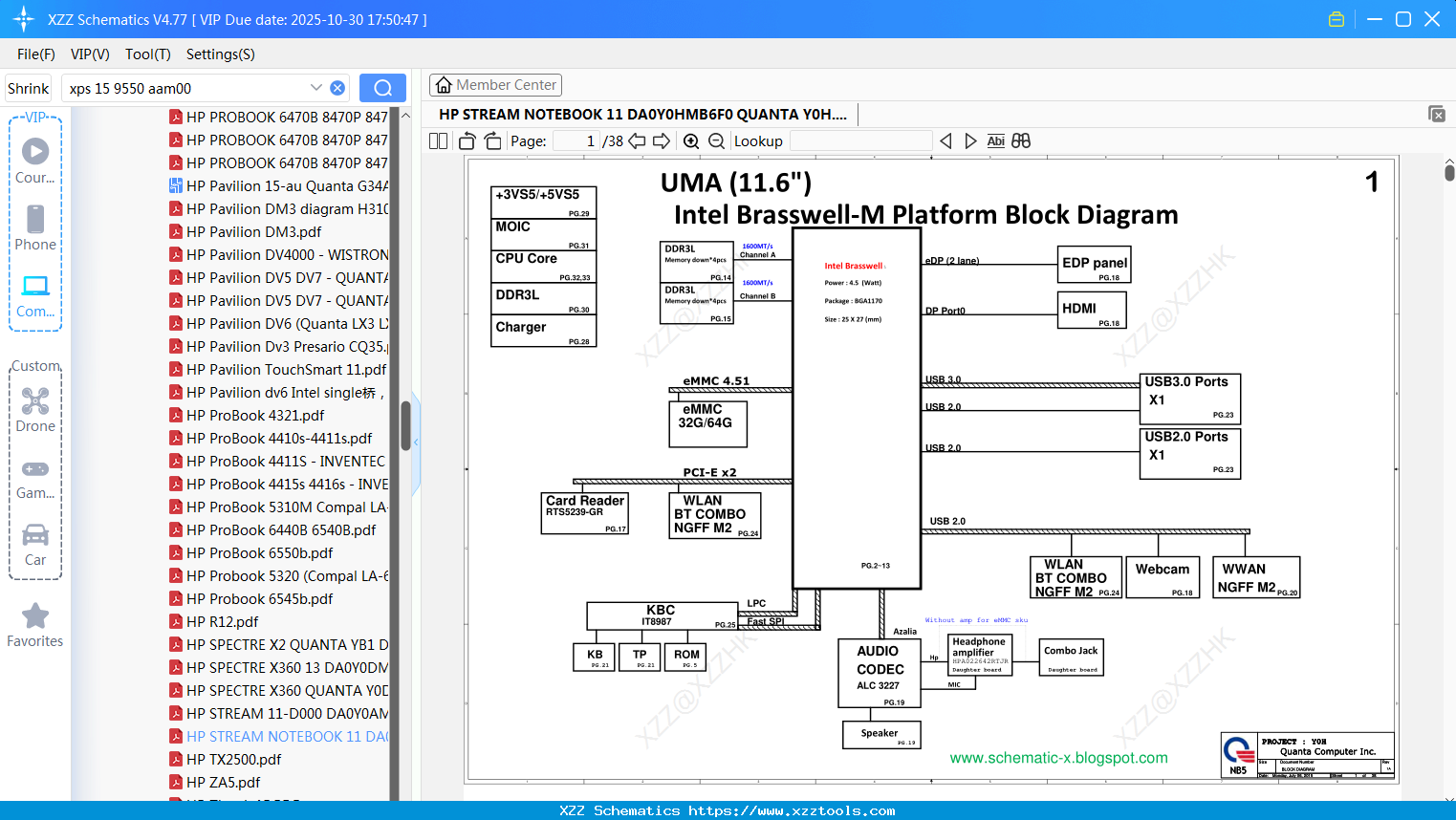Image resolution: width=1456 pixels, height=820 pixels.
Task: Select the Phone category
Action: (x=35, y=227)
